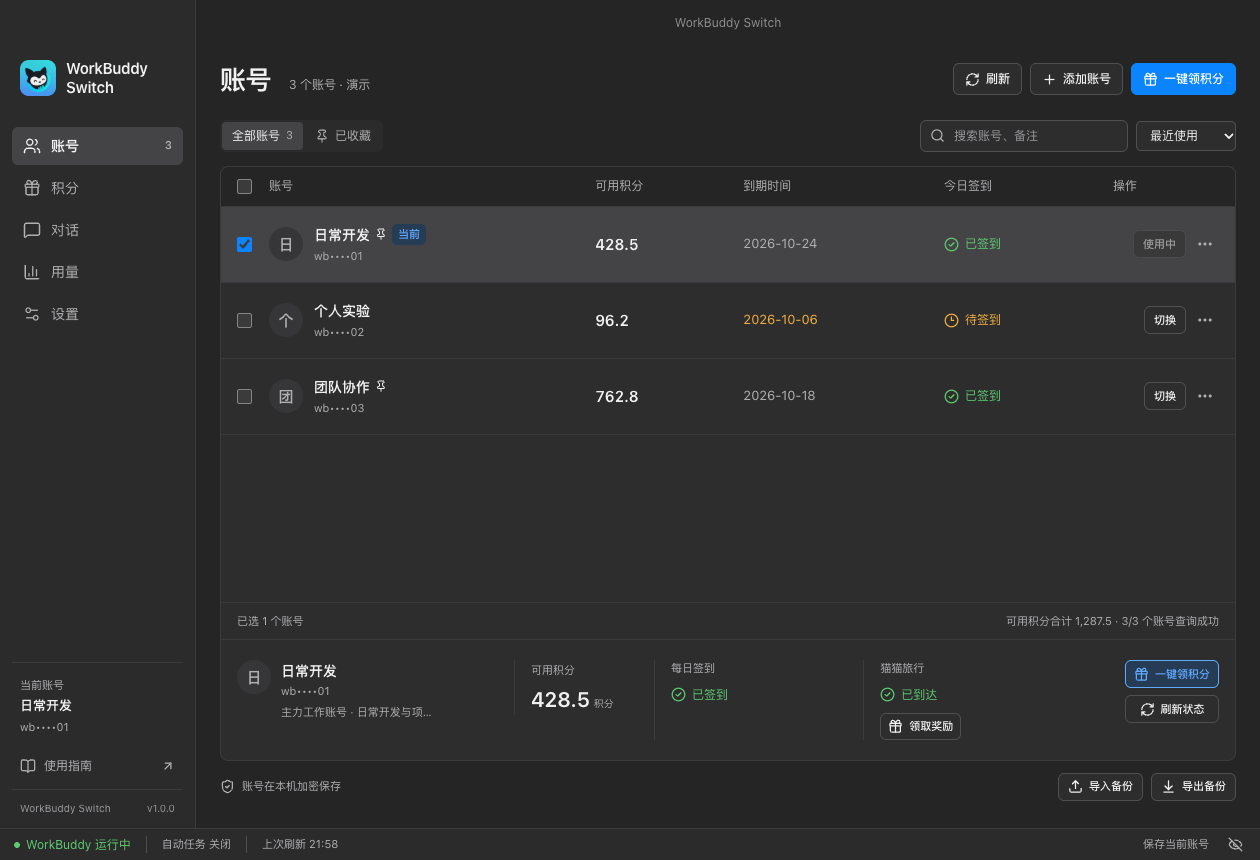Click the 导出备份 button
Image resolution: width=1260 pixels, height=860 pixels.
(x=1193, y=786)
